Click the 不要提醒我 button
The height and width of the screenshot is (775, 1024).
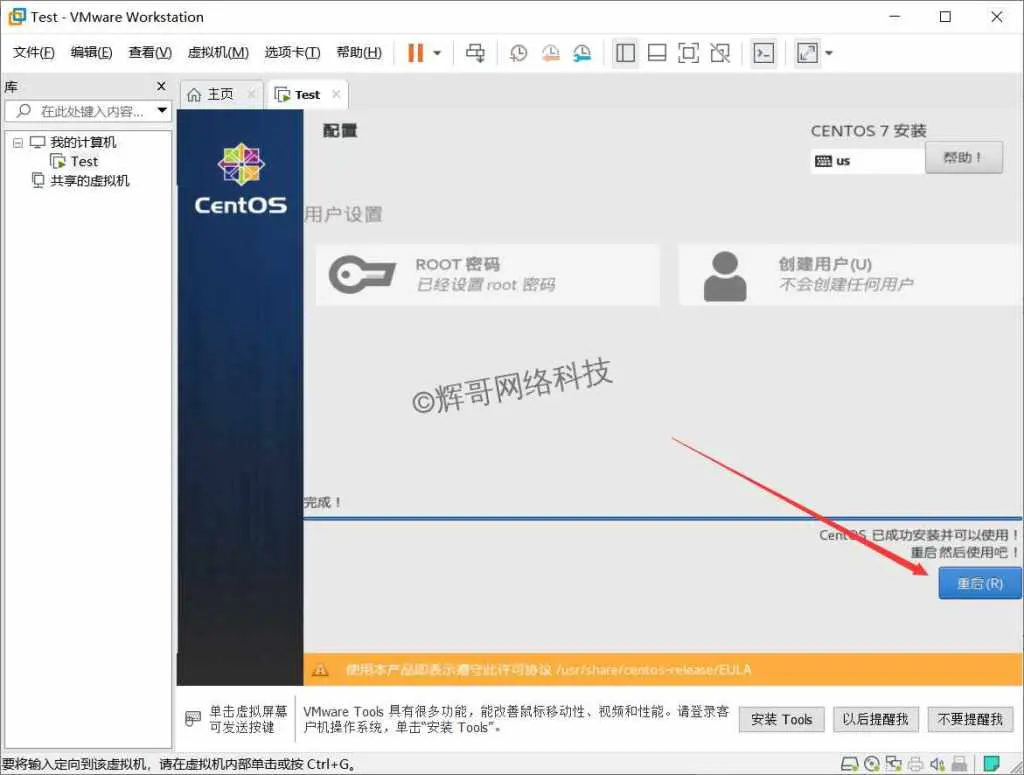970,720
